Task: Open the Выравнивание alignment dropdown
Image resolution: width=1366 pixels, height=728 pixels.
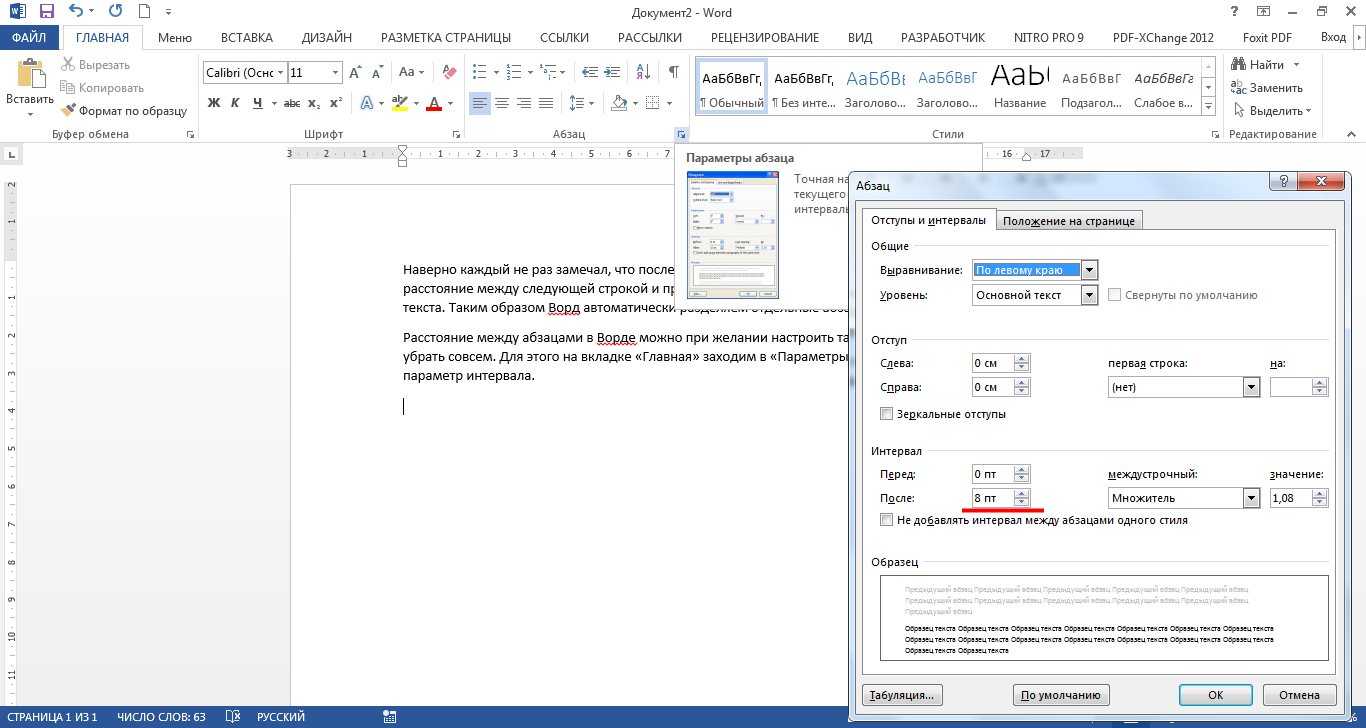Action: [1090, 270]
